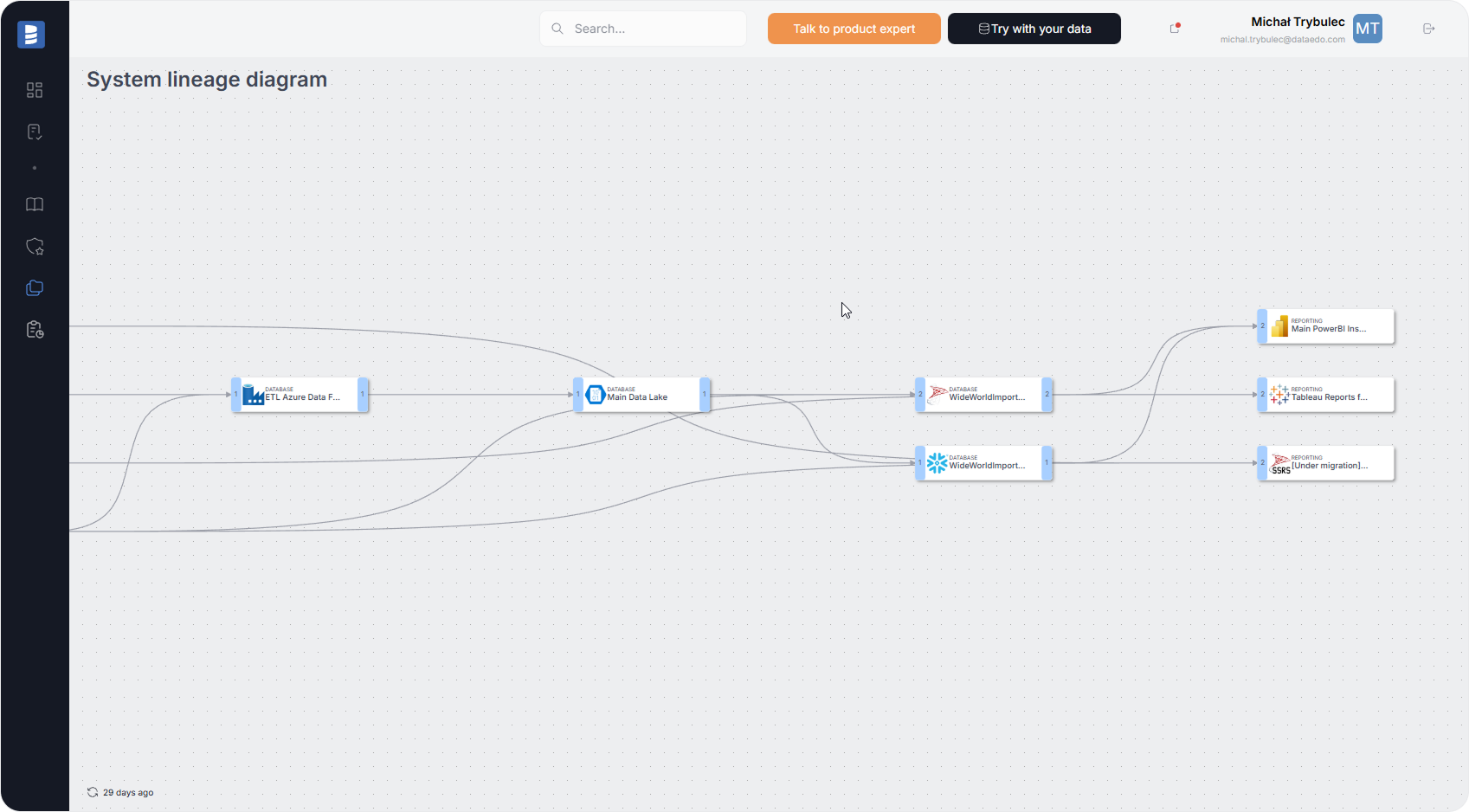Open the dashboard grid icon in sidebar
Screen dimensions: 1469x812
click(x=35, y=89)
